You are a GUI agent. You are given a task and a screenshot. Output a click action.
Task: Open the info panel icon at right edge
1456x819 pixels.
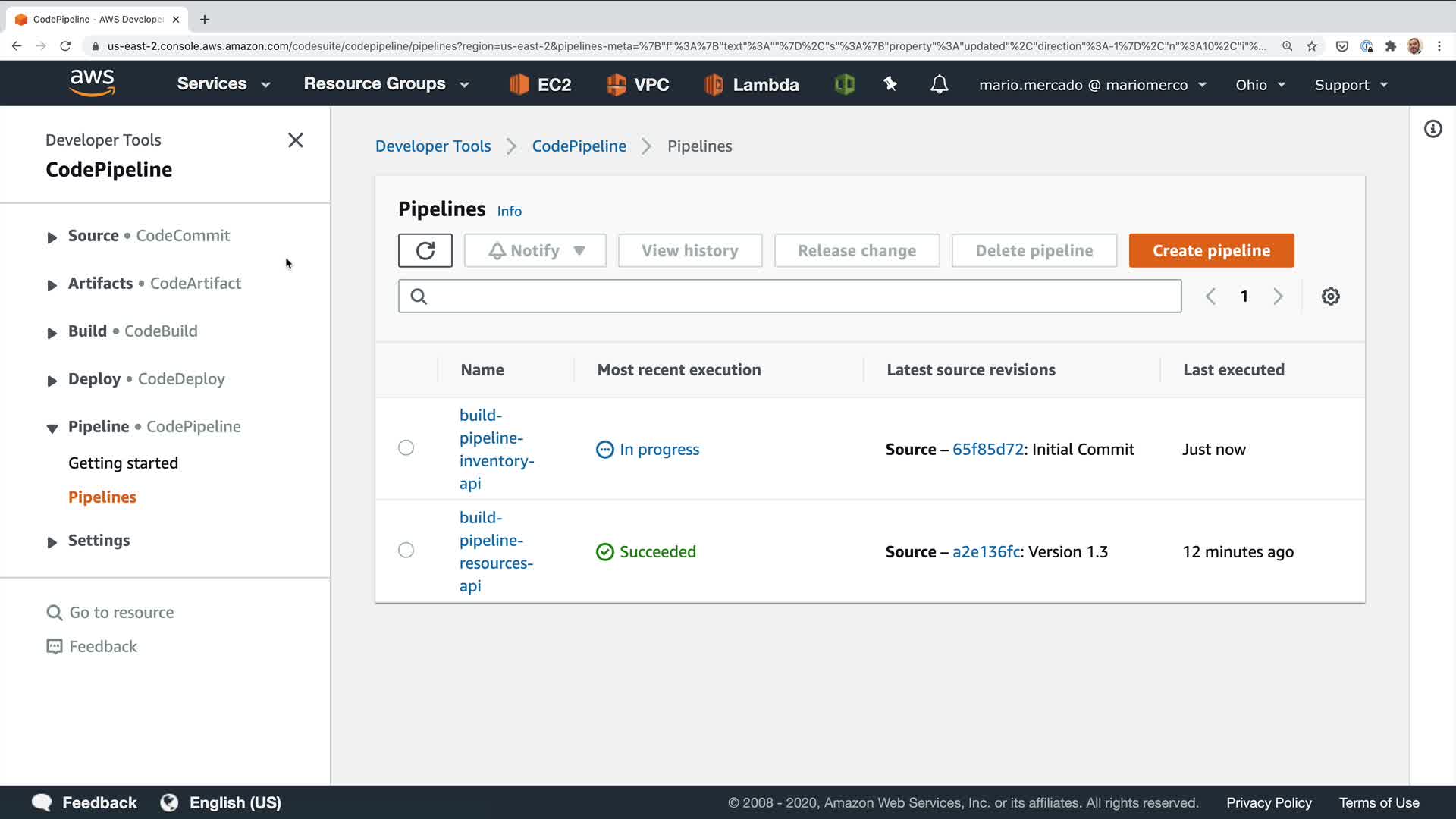[x=1432, y=129]
